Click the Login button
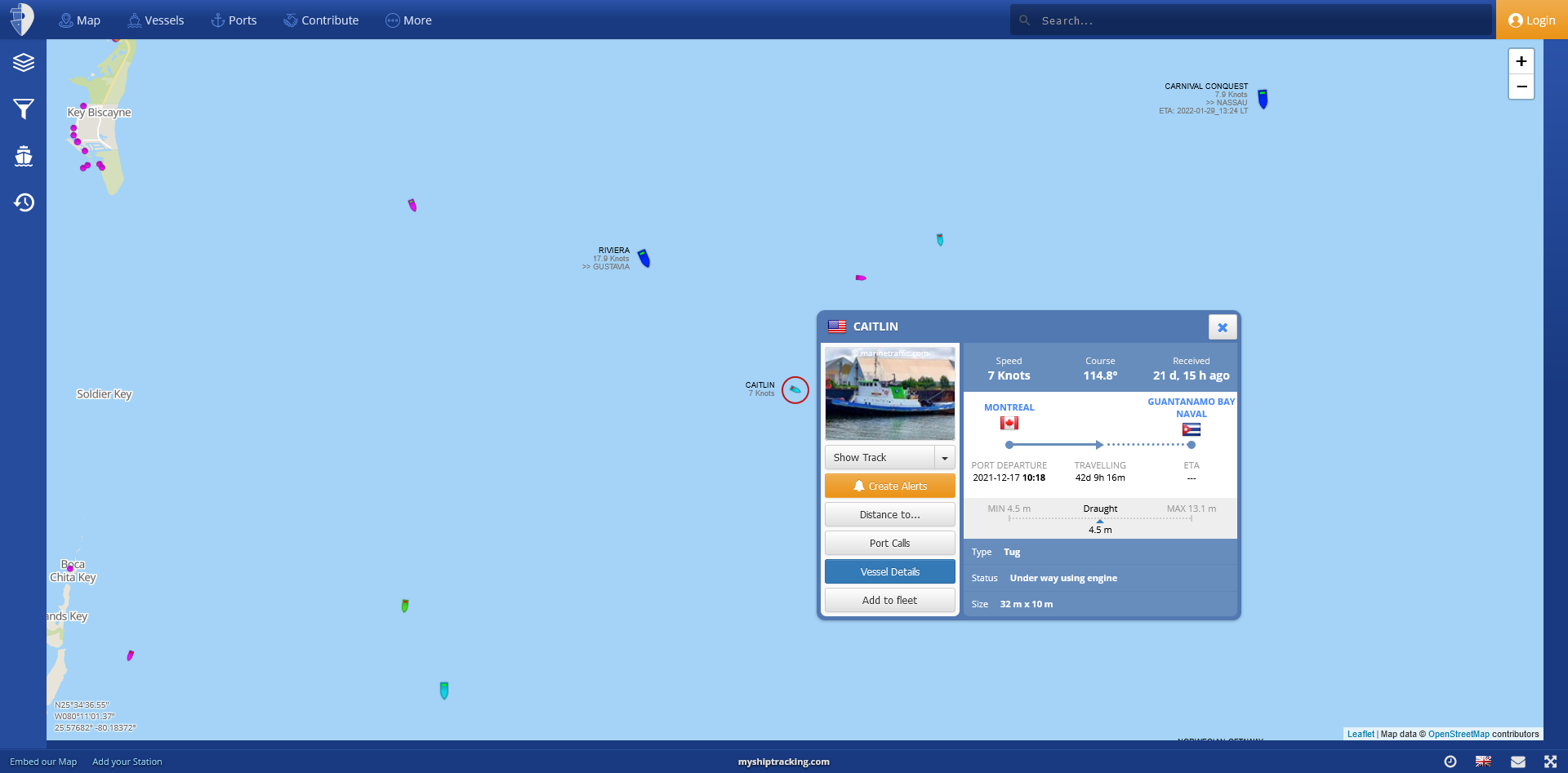The height and width of the screenshot is (773, 1568). click(x=1532, y=20)
